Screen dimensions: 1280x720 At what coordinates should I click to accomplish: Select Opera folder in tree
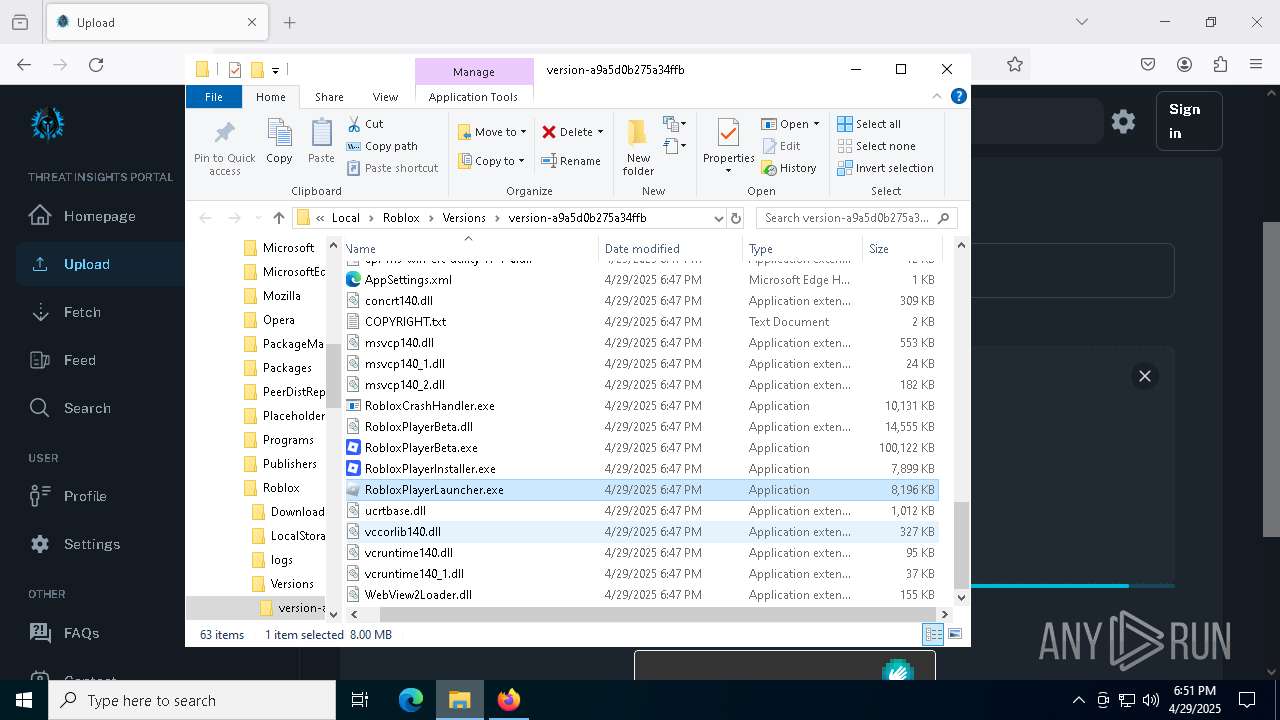click(x=278, y=320)
